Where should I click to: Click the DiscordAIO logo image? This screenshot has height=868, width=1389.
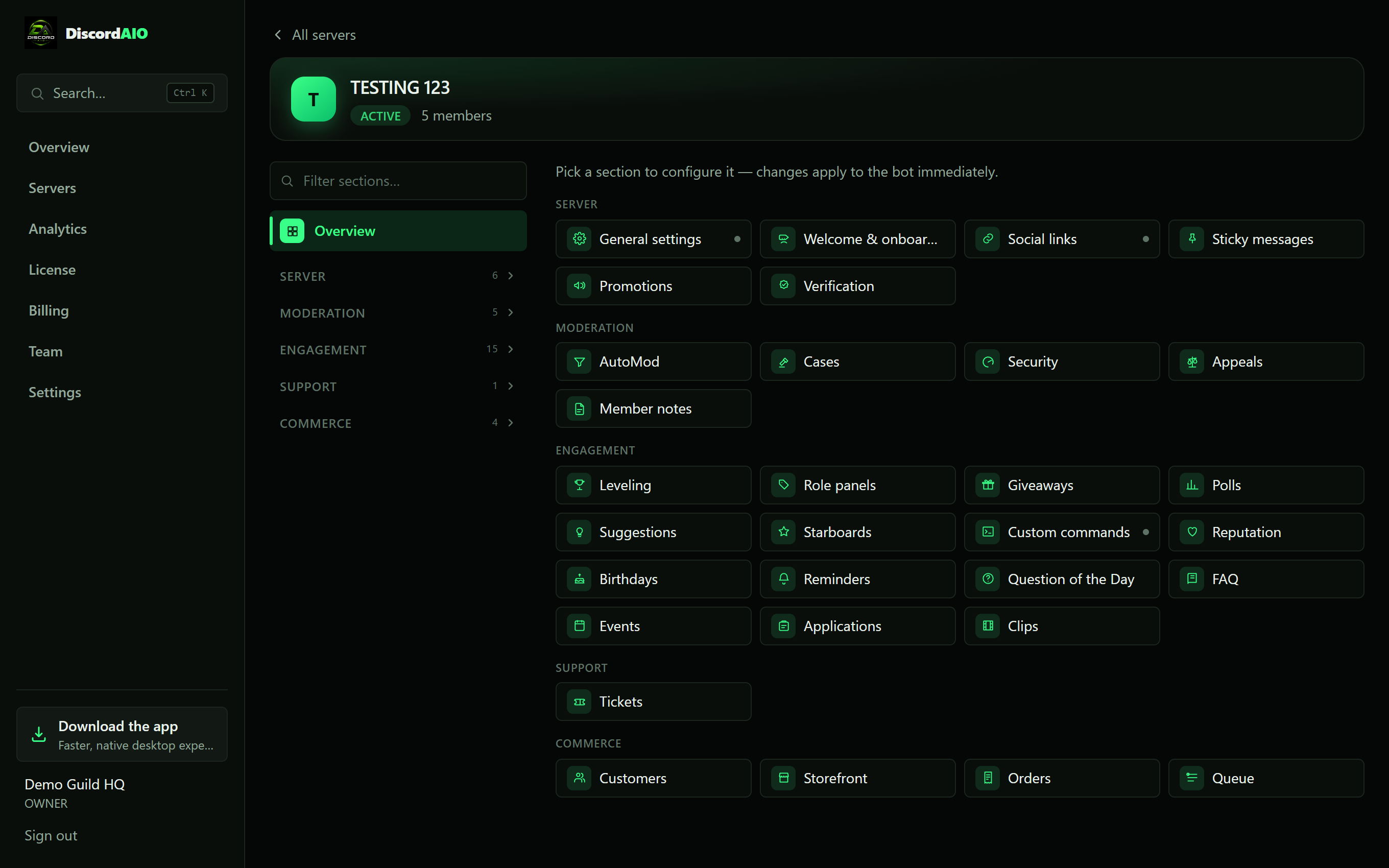click(x=41, y=33)
